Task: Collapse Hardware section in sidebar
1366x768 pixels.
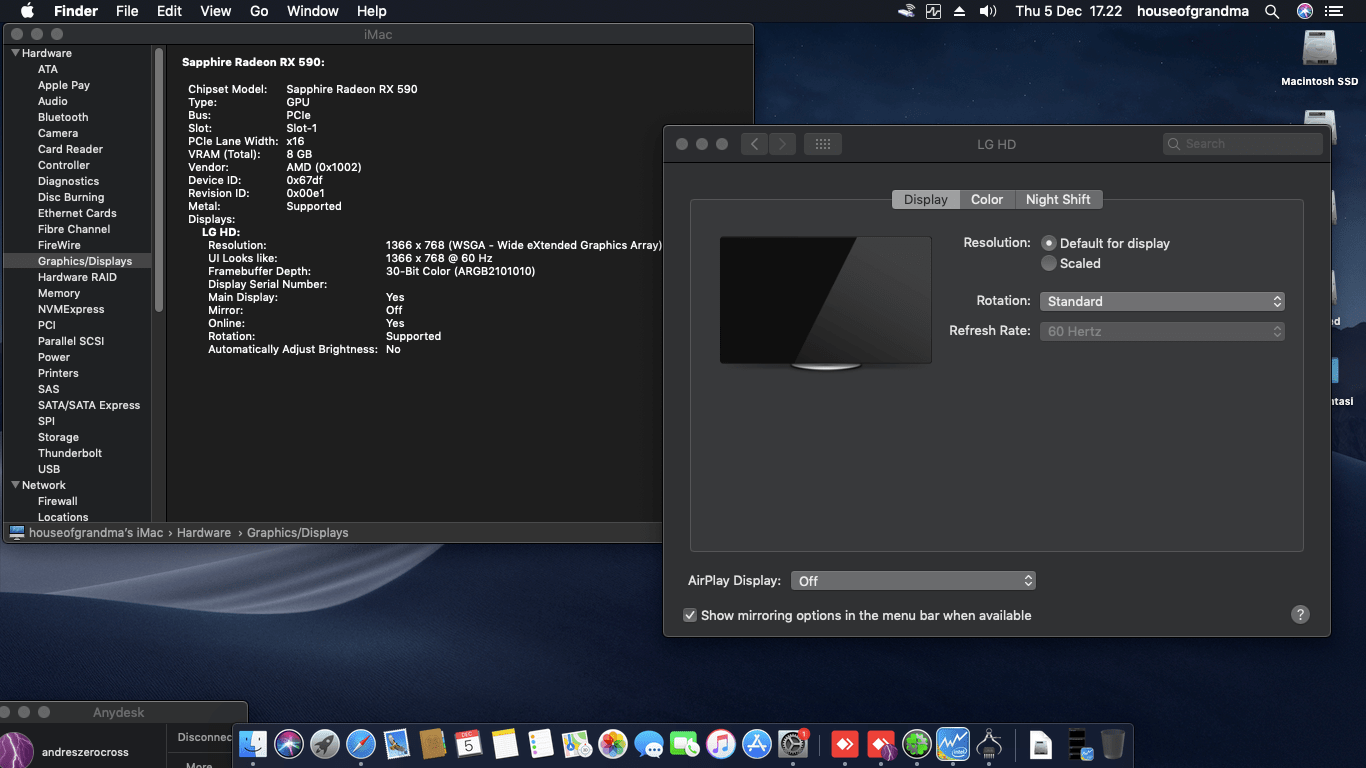Action: coord(15,53)
